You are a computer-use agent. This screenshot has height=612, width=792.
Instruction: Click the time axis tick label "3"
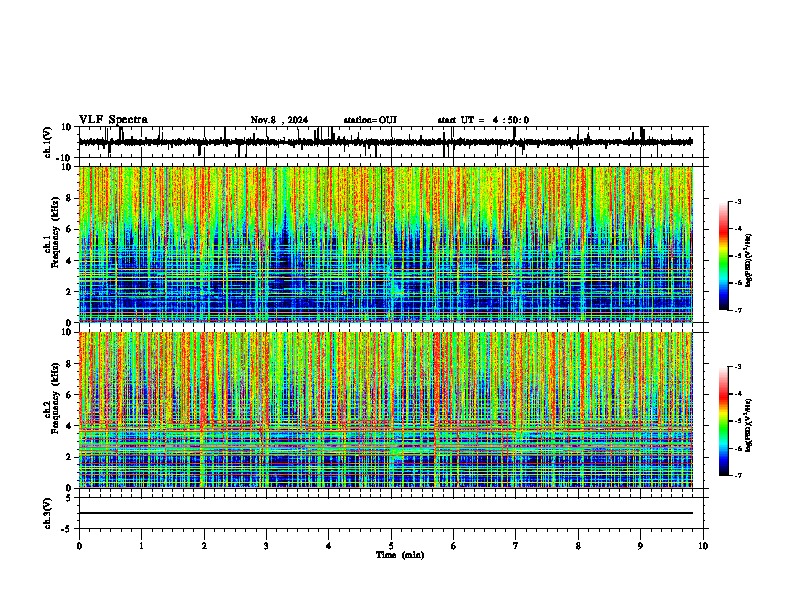pyautogui.click(x=266, y=546)
